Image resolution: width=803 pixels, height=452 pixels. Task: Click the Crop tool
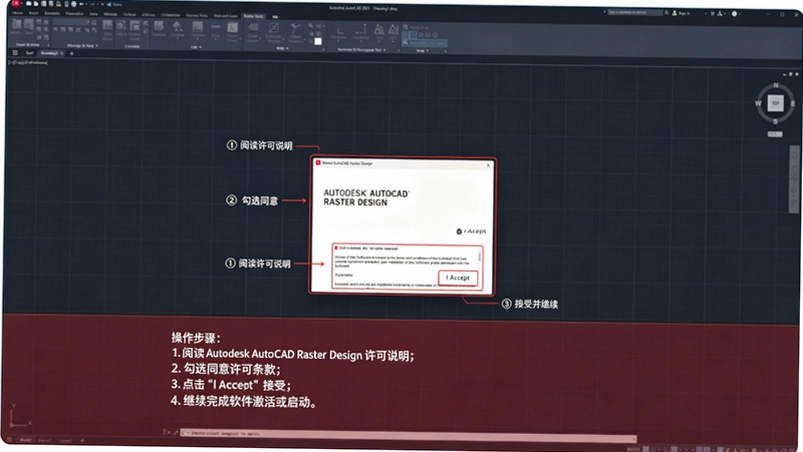[216, 30]
